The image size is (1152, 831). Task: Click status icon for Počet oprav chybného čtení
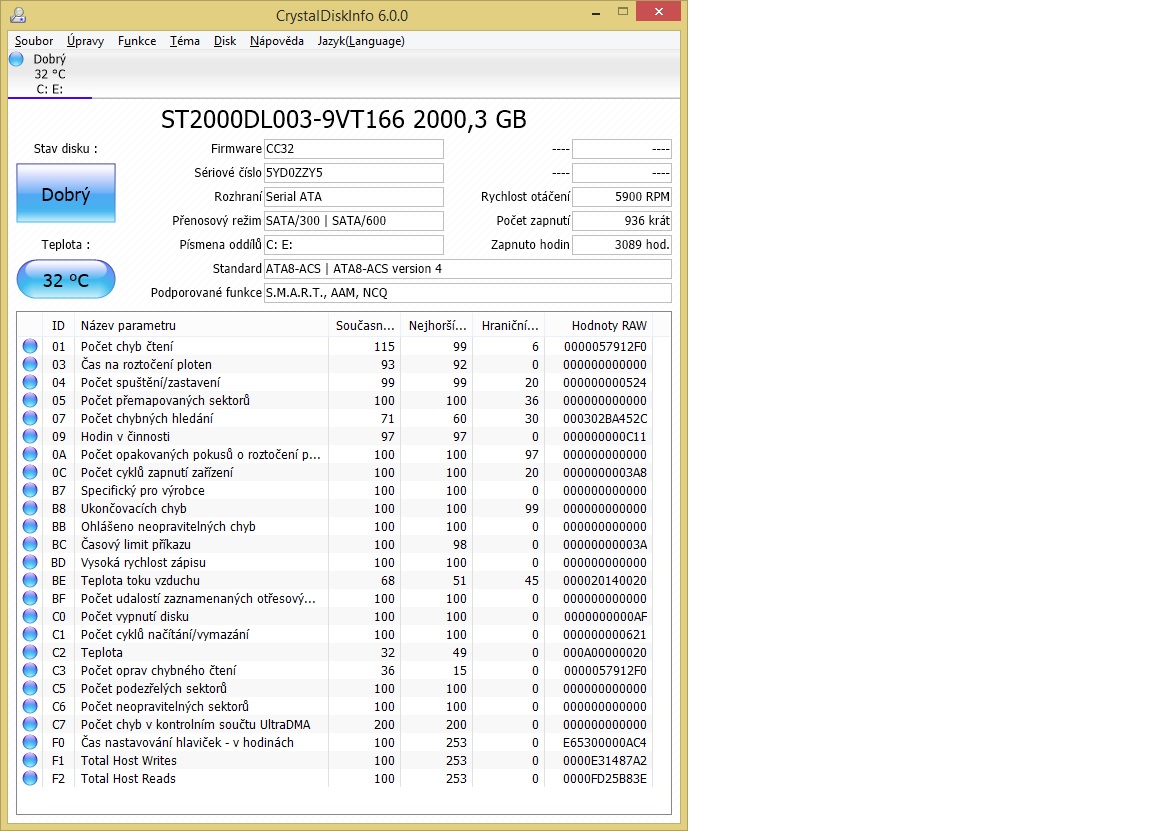(30, 670)
